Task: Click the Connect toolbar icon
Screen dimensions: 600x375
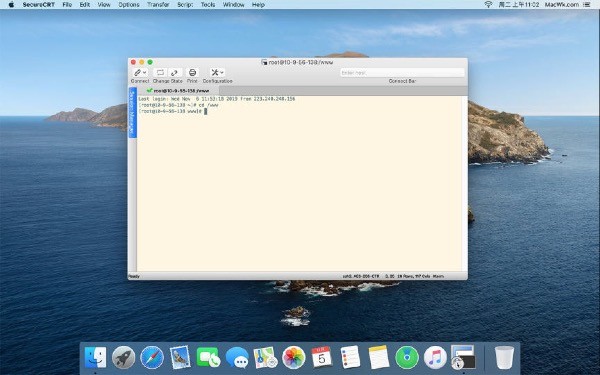Action: 137,72
